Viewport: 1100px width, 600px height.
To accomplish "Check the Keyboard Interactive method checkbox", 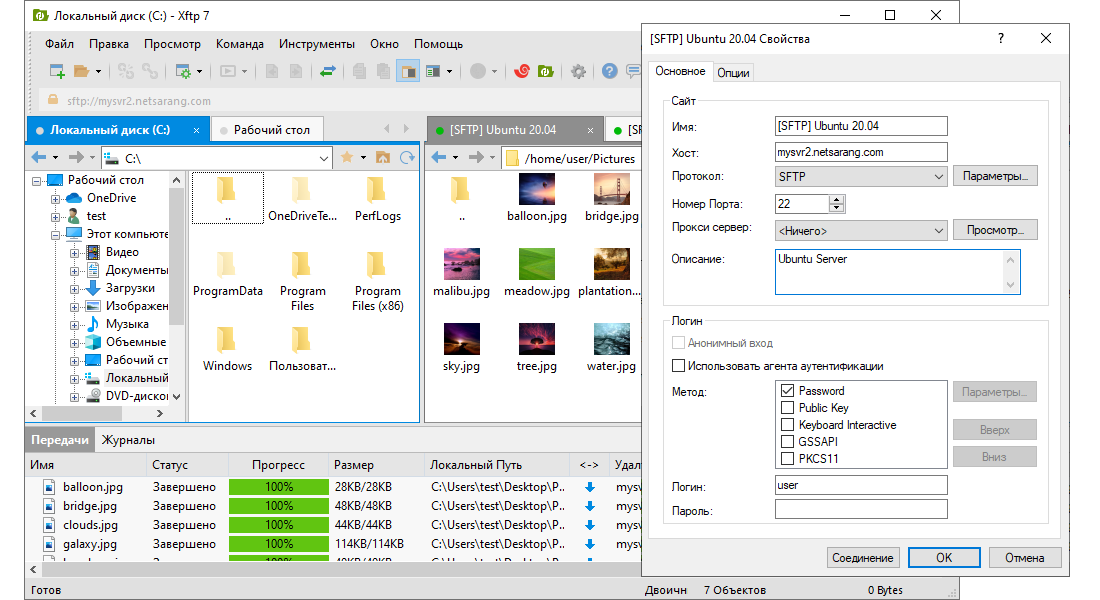I will pyautogui.click(x=787, y=425).
